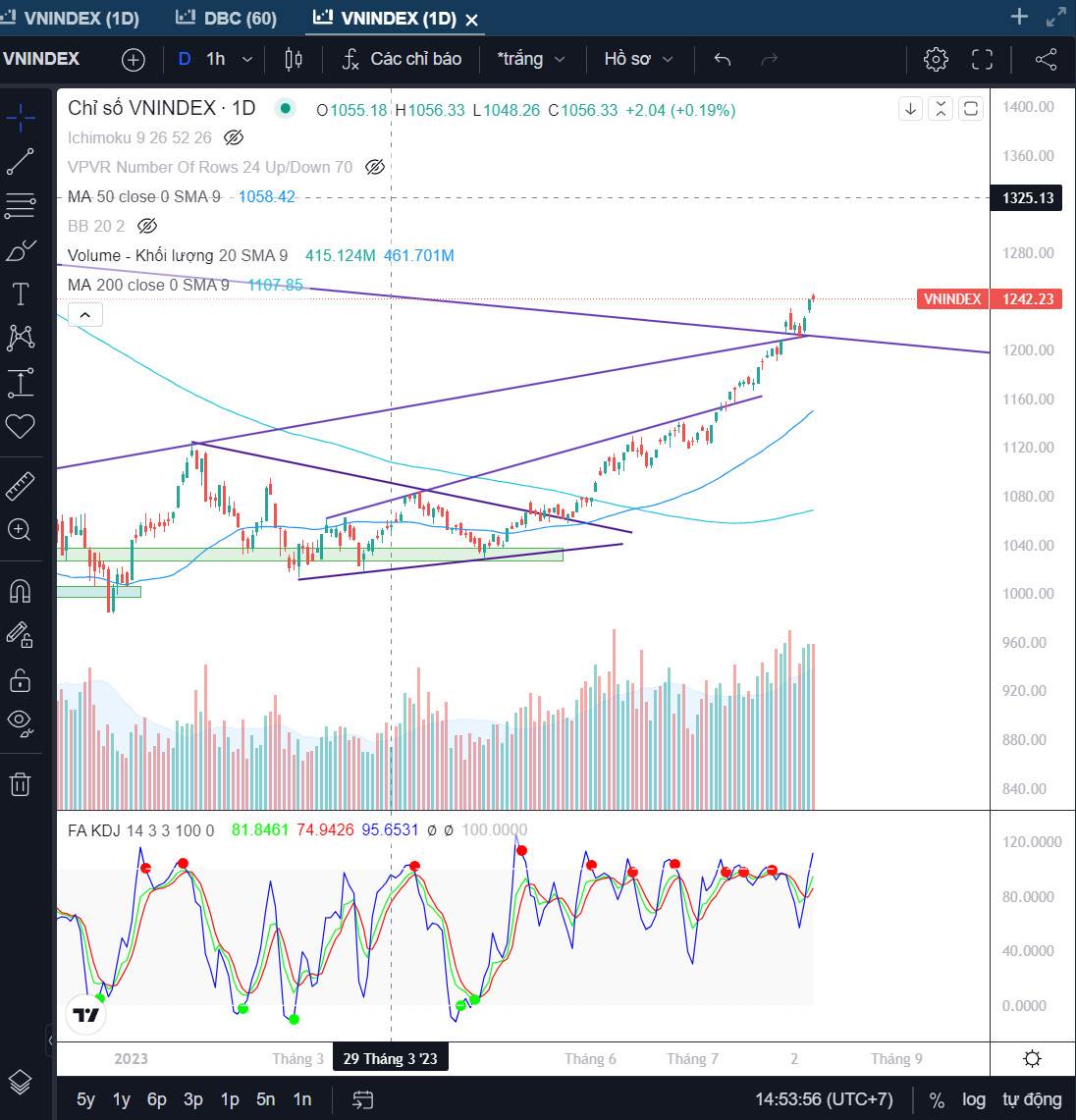Hide all drawings with the eye tool

point(21,723)
